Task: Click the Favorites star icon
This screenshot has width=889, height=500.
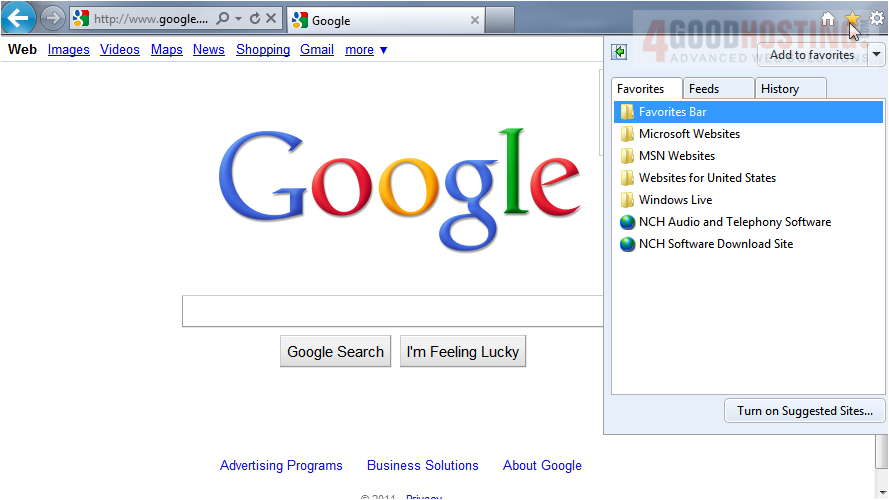Action: (x=852, y=19)
